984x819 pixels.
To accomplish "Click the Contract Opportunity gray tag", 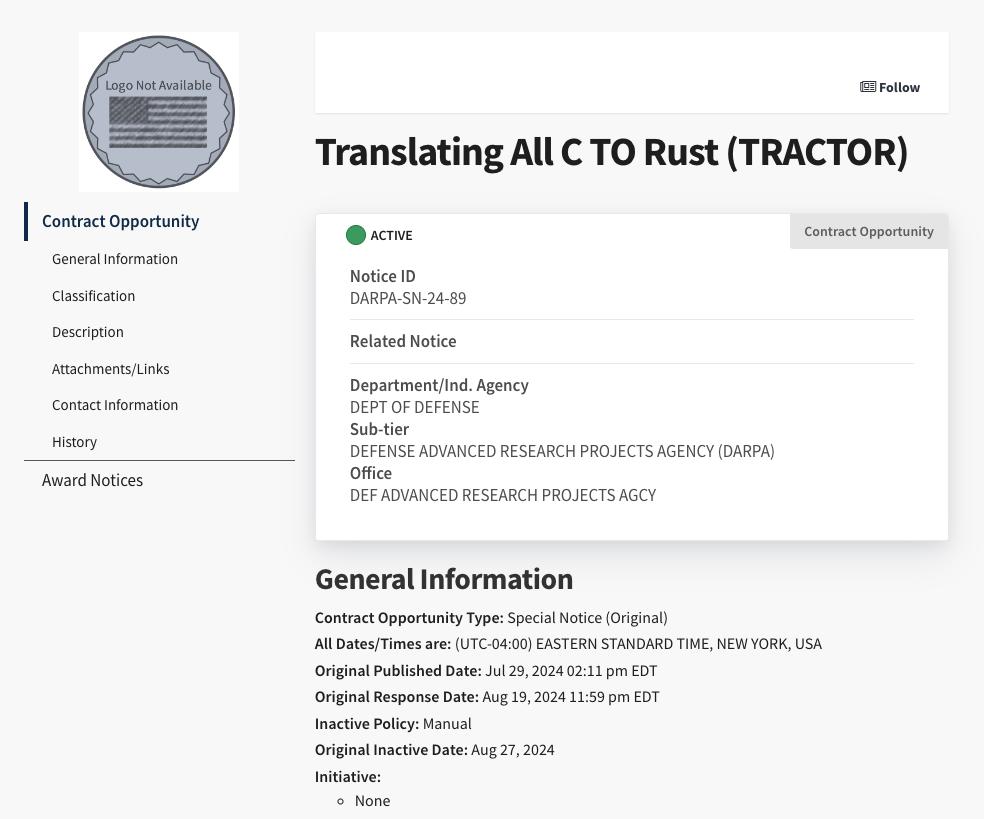I will 869,232.
